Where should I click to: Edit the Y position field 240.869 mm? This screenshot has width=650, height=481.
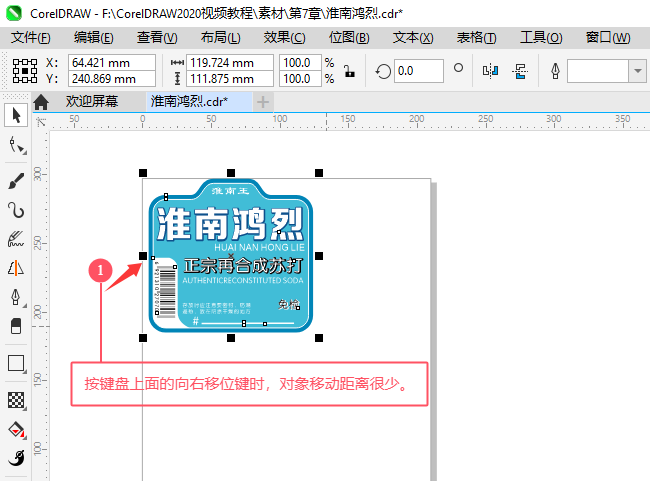(112, 79)
